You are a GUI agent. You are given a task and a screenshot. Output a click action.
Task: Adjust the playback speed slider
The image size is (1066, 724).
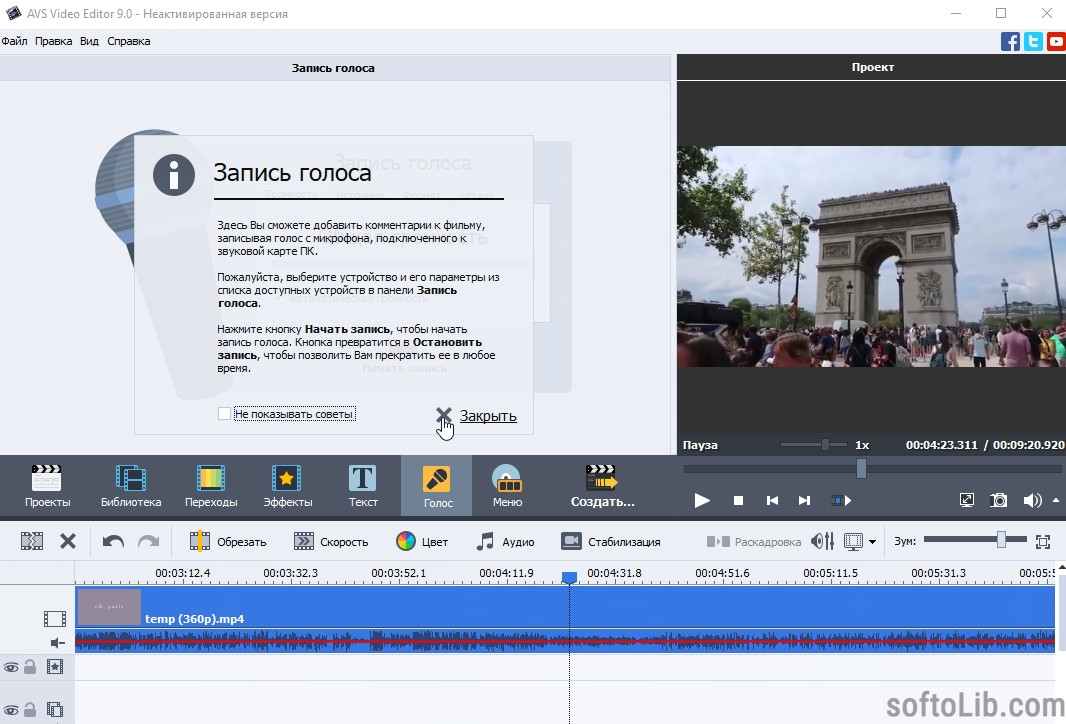pyautogui.click(x=825, y=445)
